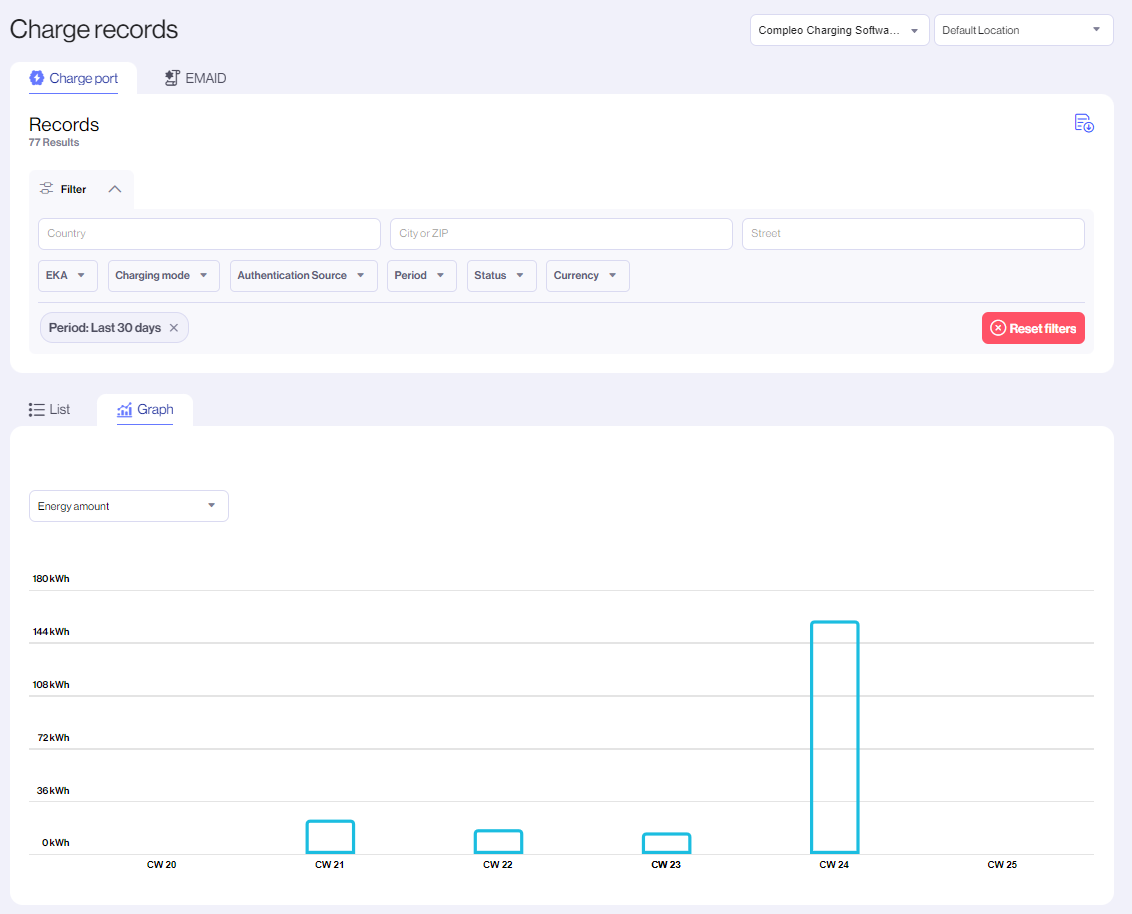The height and width of the screenshot is (914, 1132).
Task: Click the Charge port lightning icon
Action: [x=37, y=78]
